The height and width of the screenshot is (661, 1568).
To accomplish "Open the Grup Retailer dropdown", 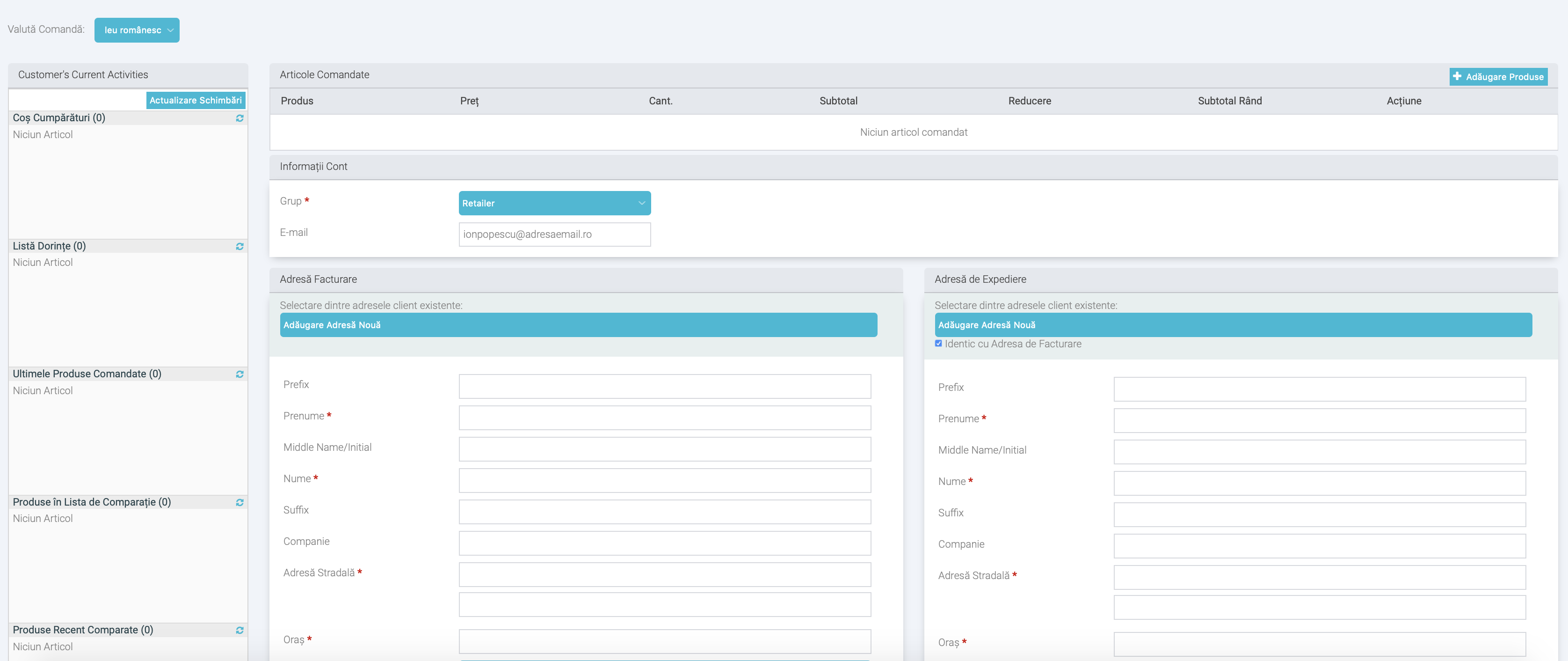I will pyautogui.click(x=554, y=203).
